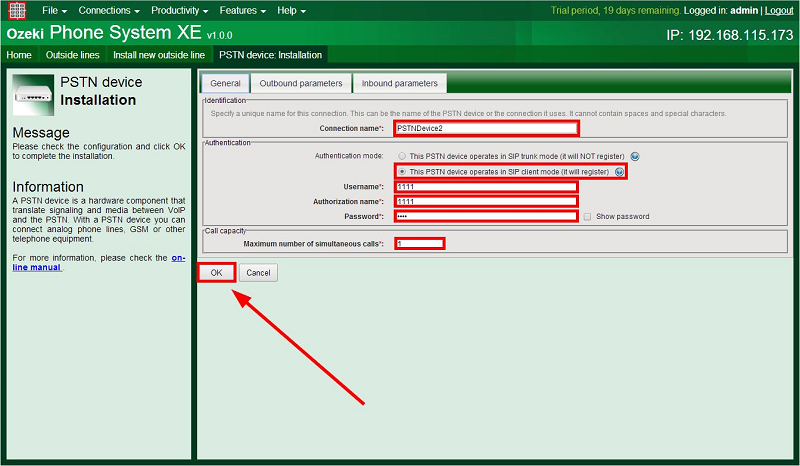
Task: Select SIP client mode radio button
Action: [402, 172]
